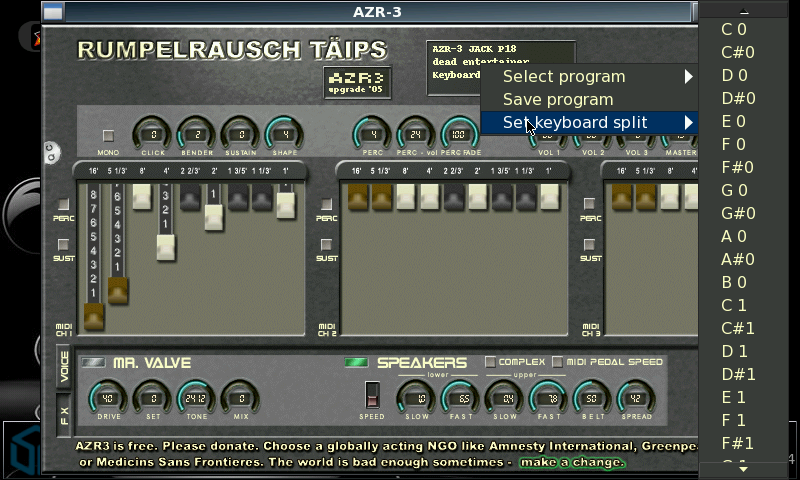Toggle the MR. VALVE power switch
Image resolution: width=800 pixels, height=480 pixels.
click(93, 363)
